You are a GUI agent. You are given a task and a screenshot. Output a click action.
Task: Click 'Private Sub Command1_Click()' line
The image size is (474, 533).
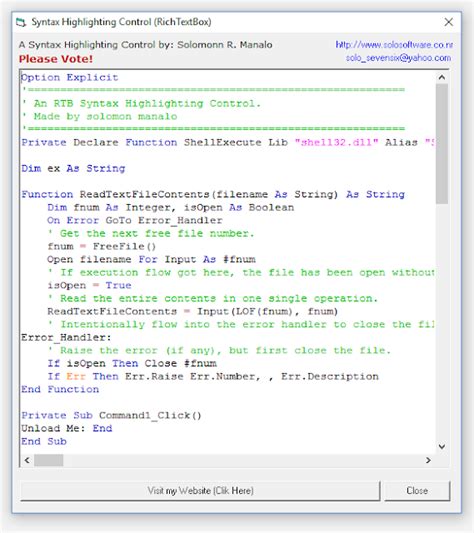(x=111, y=415)
